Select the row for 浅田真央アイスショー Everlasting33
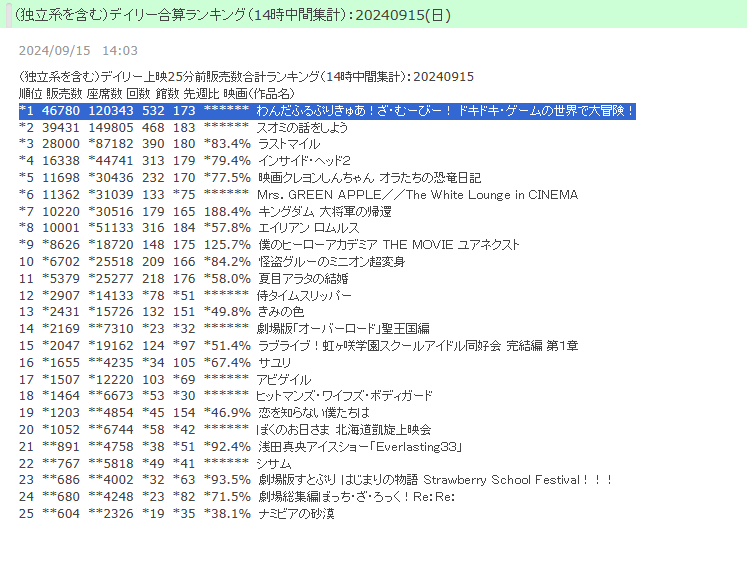Image resolution: width=747 pixels, height=581 pixels. coord(241,447)
